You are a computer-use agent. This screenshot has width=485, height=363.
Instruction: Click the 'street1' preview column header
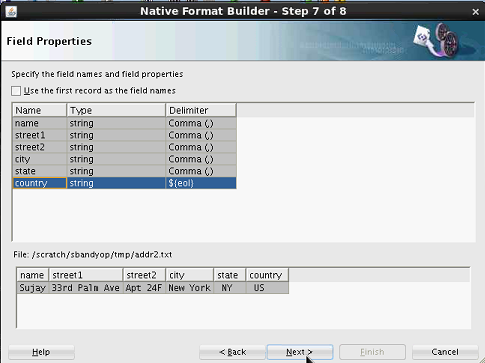86,275
